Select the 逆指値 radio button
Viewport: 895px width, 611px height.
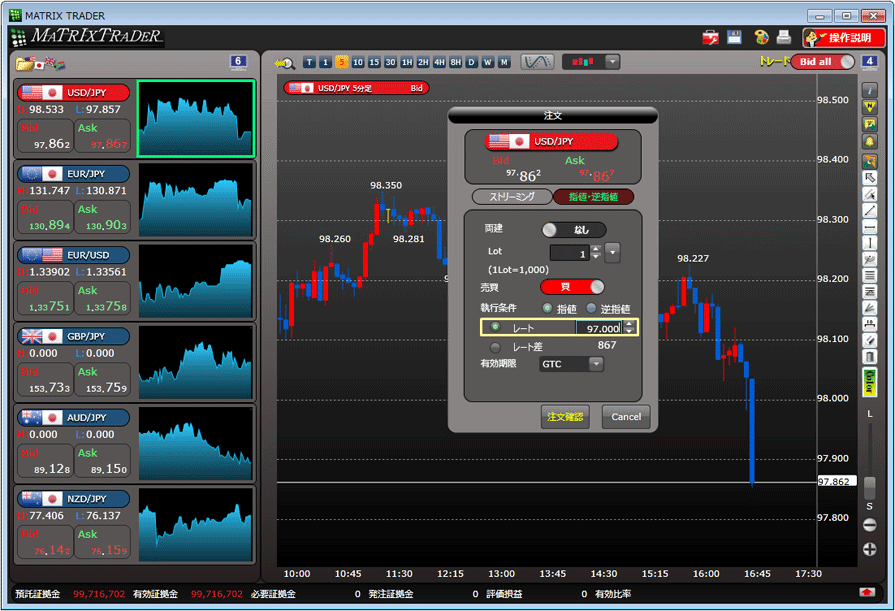click(591, 308)
